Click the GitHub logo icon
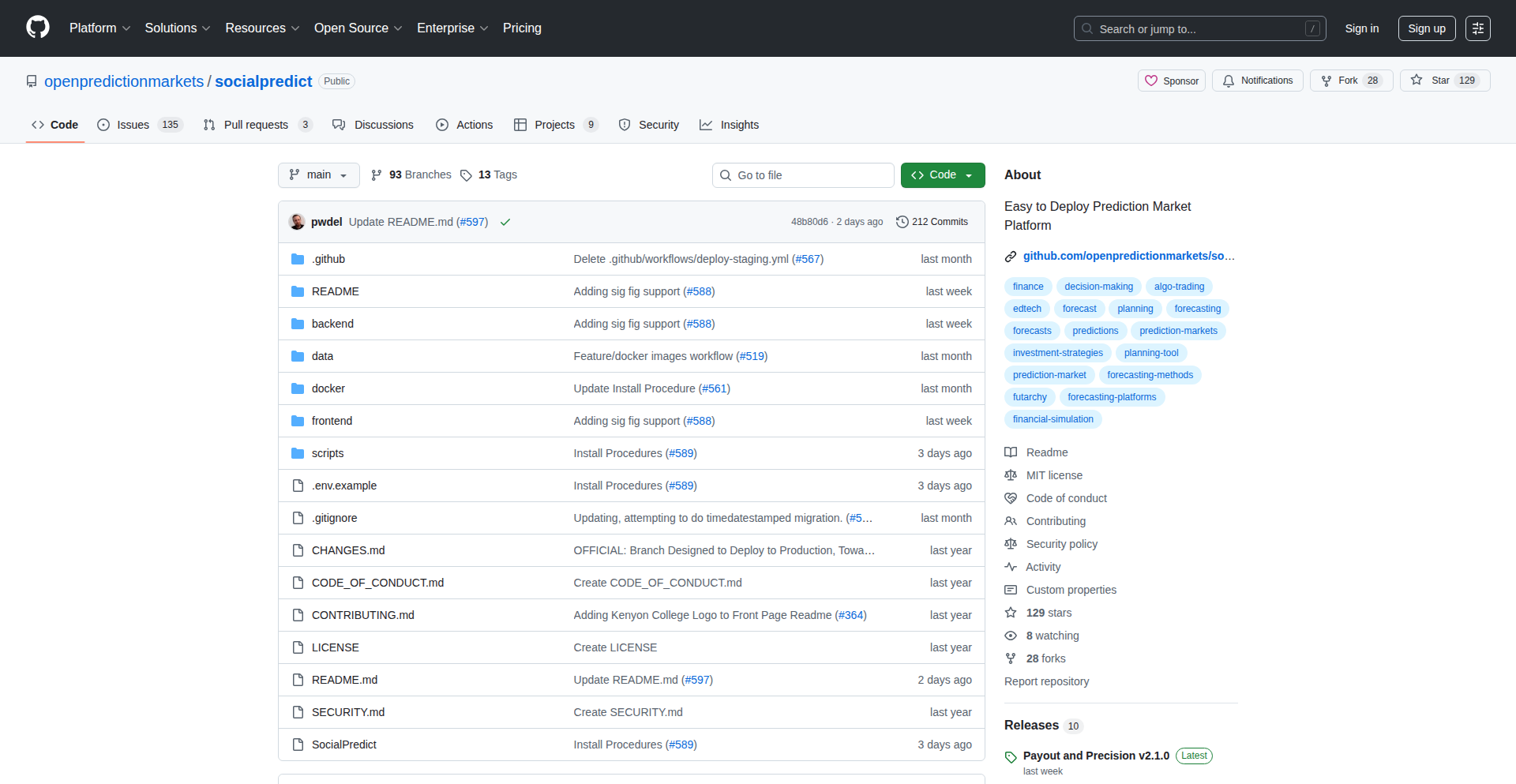Image resolution: width=1516 pixels, height=784 pixels. (38, 28)
